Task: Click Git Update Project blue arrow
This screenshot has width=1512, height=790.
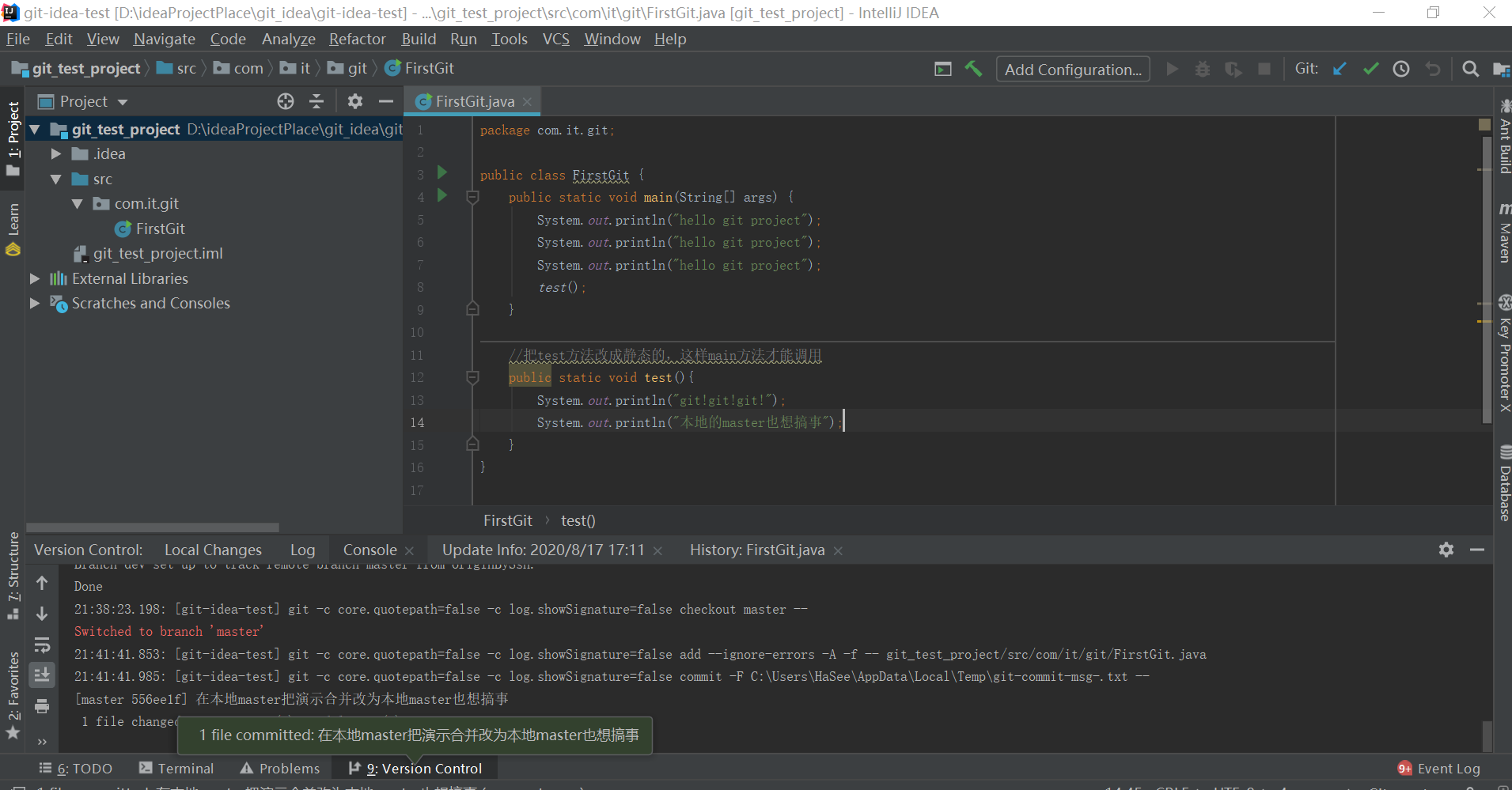Action: tap(1340, 69)
